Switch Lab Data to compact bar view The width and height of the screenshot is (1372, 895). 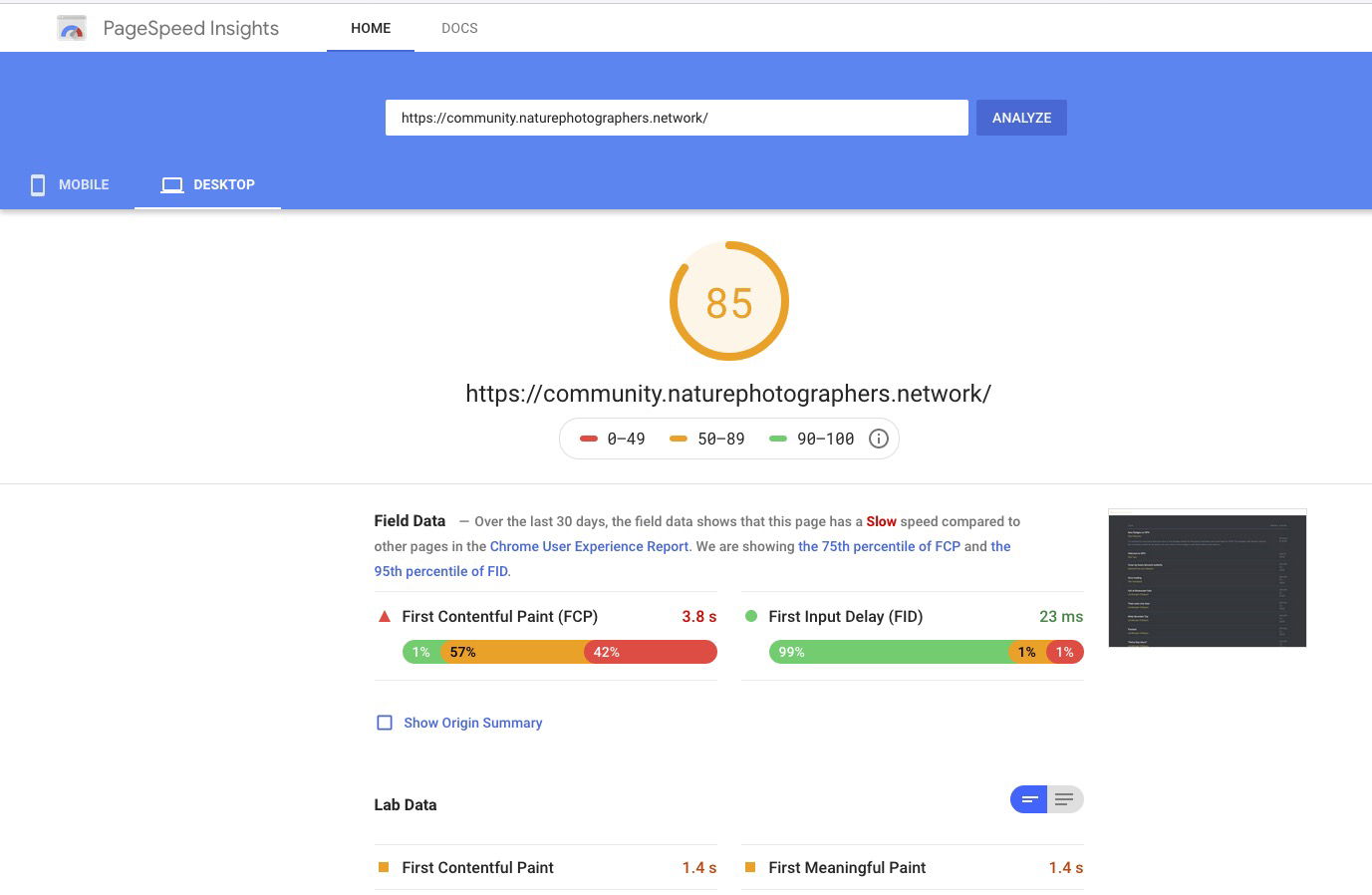tap(1029, 799)
